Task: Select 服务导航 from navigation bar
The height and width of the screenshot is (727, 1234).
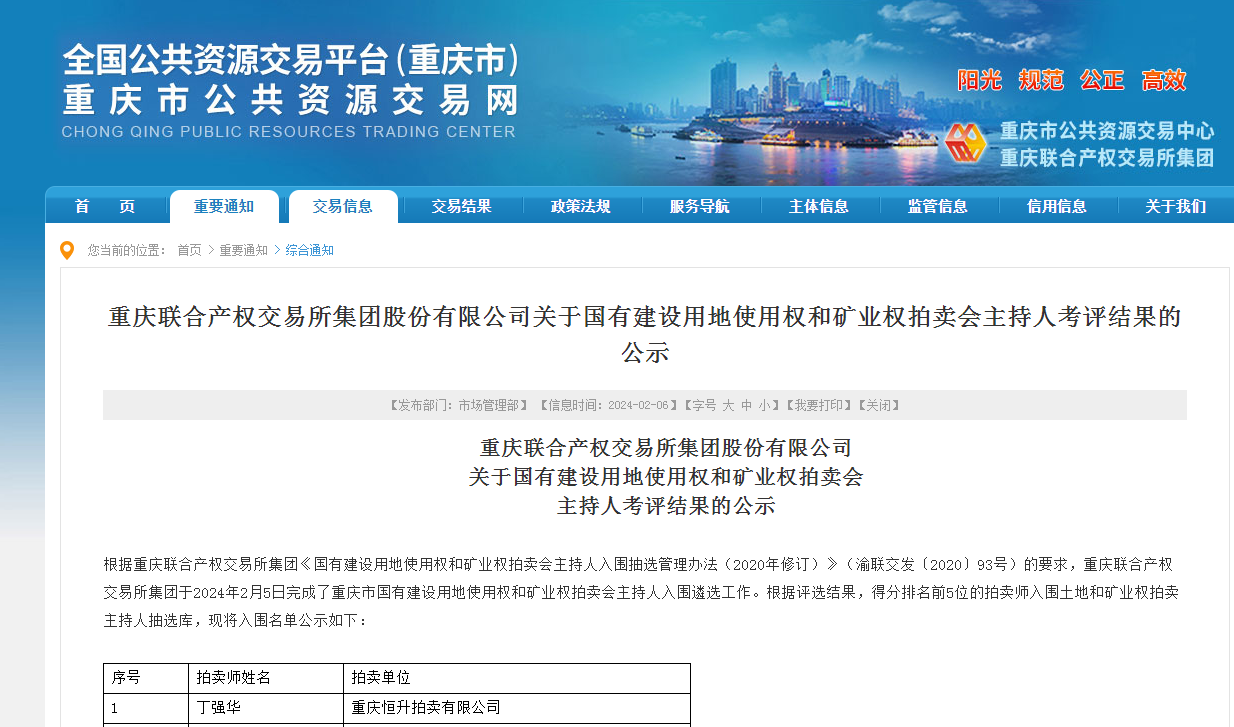Action: (x=700, y=207)
